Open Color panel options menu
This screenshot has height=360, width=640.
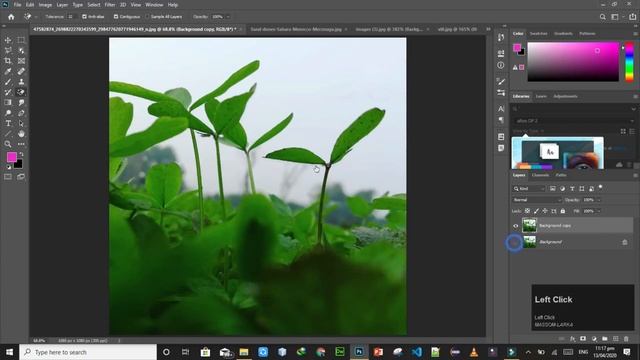[635, 34]
